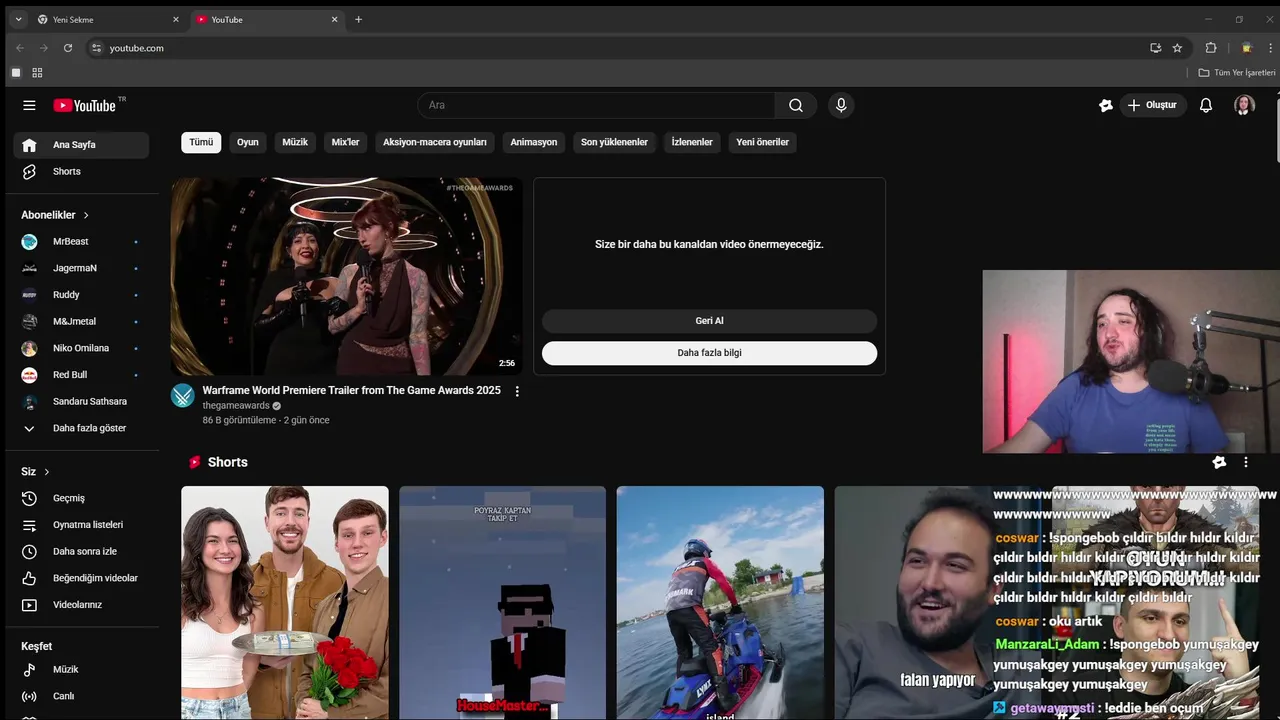Open Niko Omilana channel subscription
This screenshot has height=720, width=1280.
pos(81,348)
